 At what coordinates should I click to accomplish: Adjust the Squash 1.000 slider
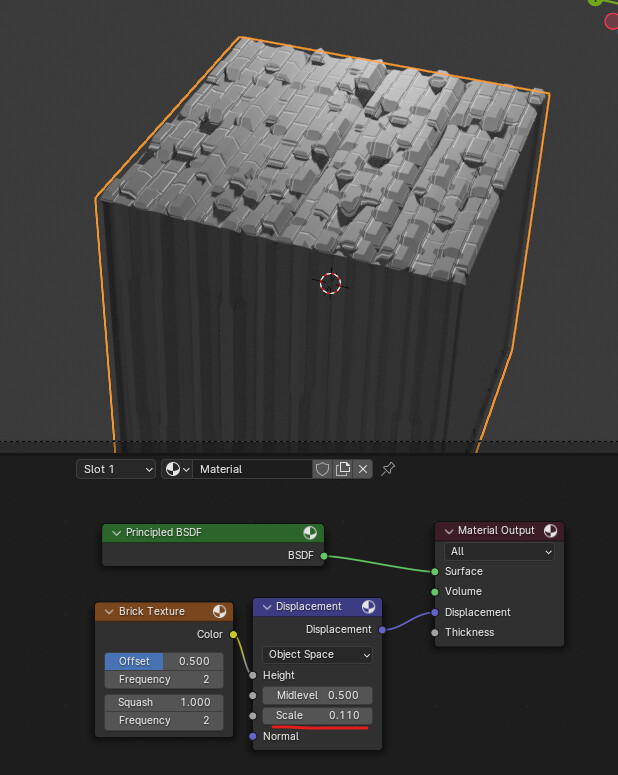164,702
